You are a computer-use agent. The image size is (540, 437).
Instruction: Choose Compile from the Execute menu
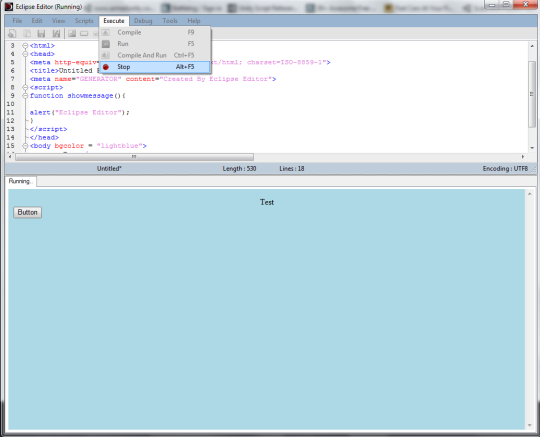click(x=155, y=32)
